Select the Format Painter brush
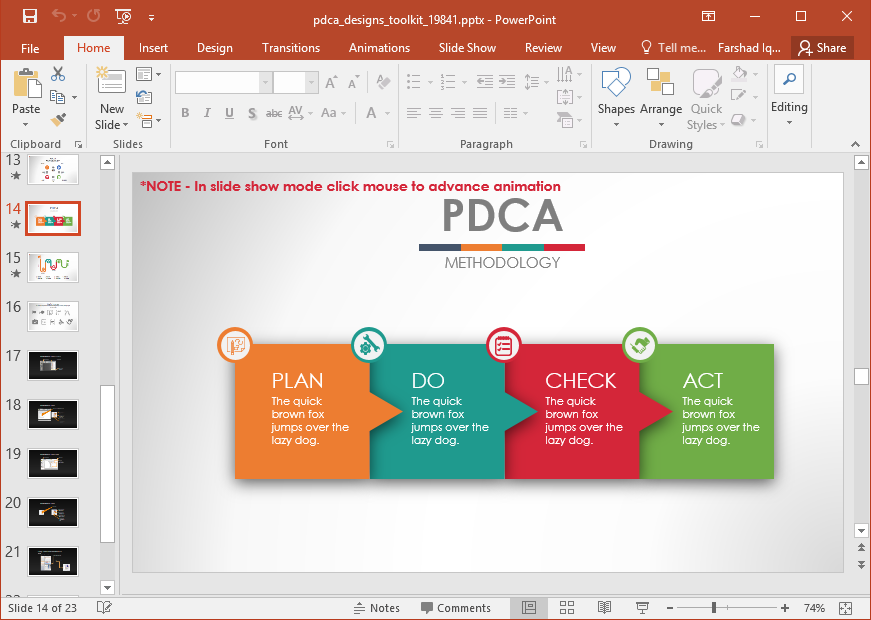 58,119
